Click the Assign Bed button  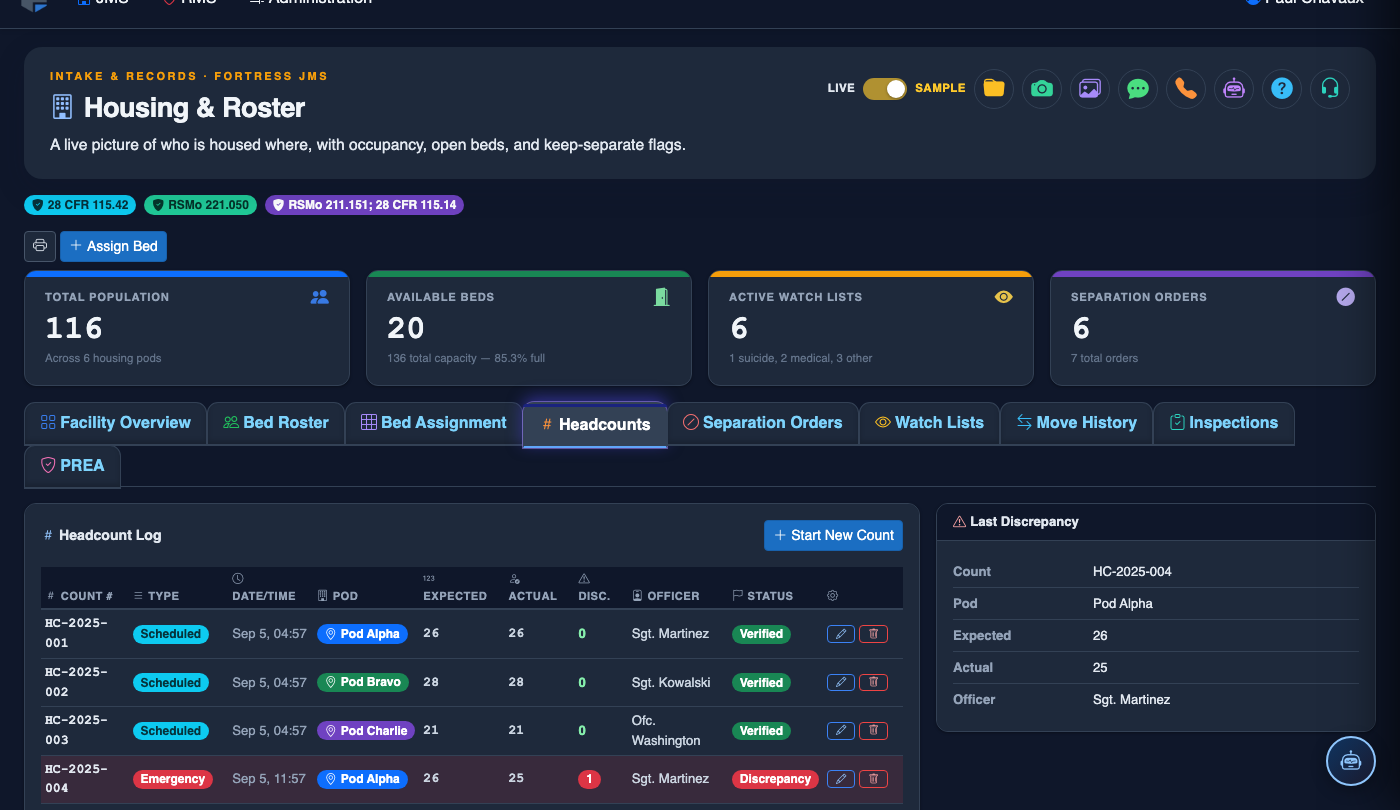[x=114, y=246]
